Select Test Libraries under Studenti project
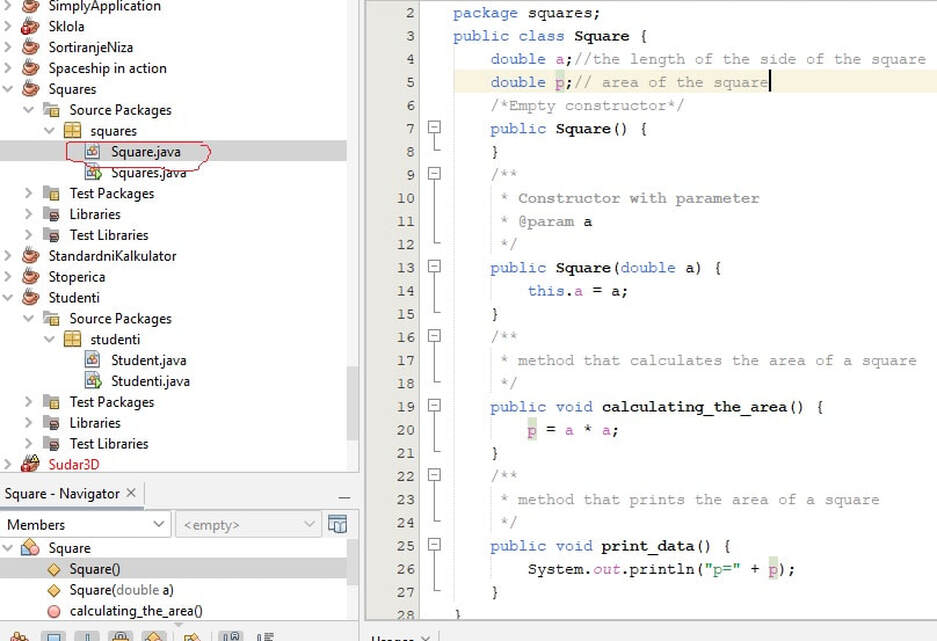 coord(109,444)
